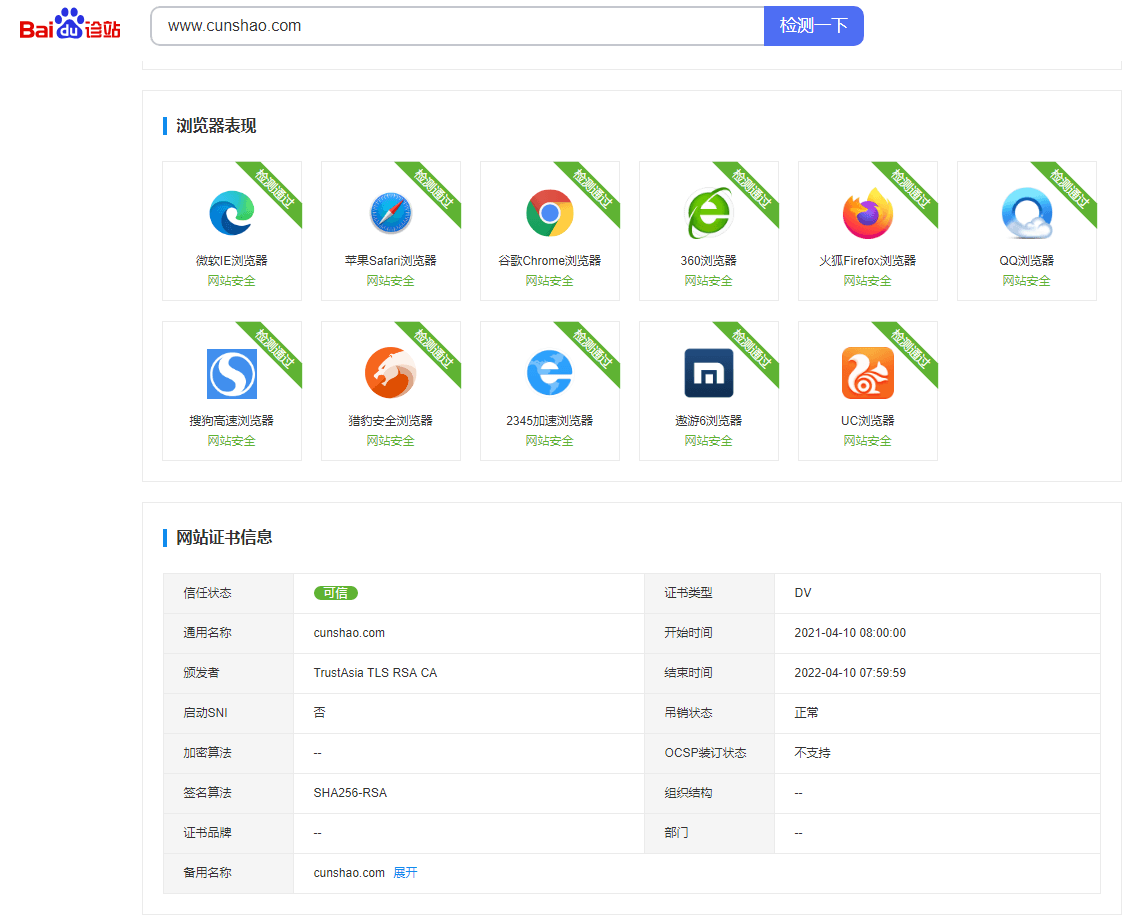Click the 苹果Safari浏览器 logo
Viewport: 1137px width, 921px height.
click(390, 212)
